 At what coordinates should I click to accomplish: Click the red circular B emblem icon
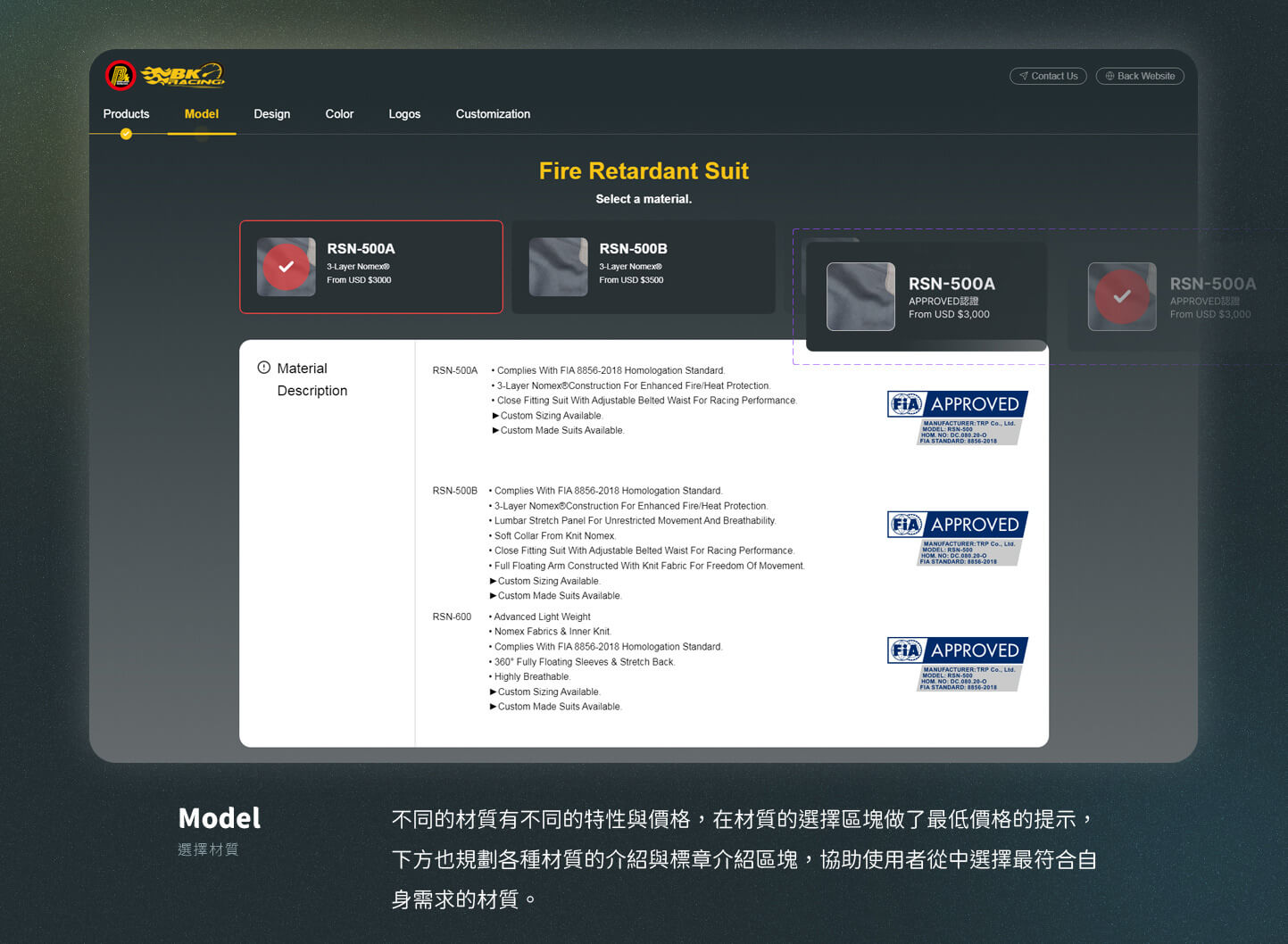pos(120,76)
